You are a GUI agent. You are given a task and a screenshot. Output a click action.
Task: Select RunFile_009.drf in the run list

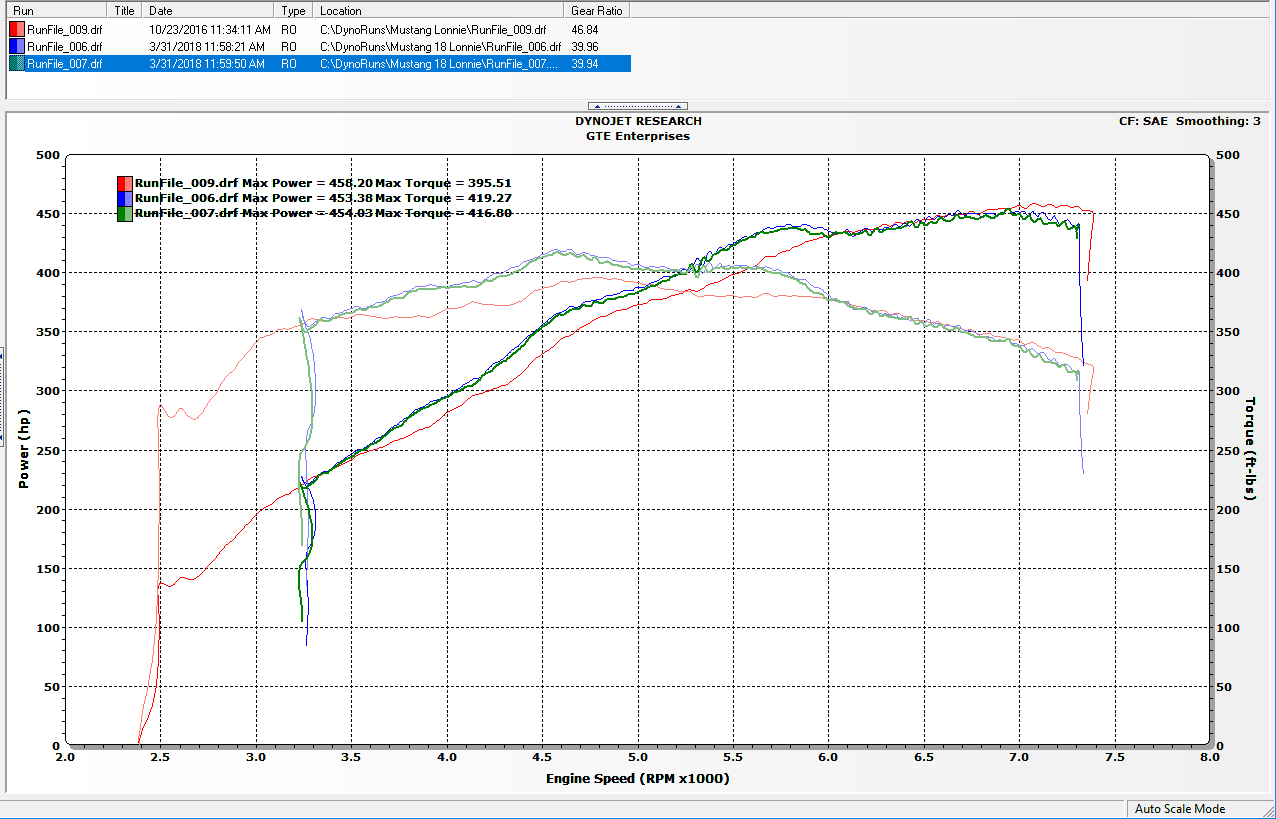coord(64,30)
